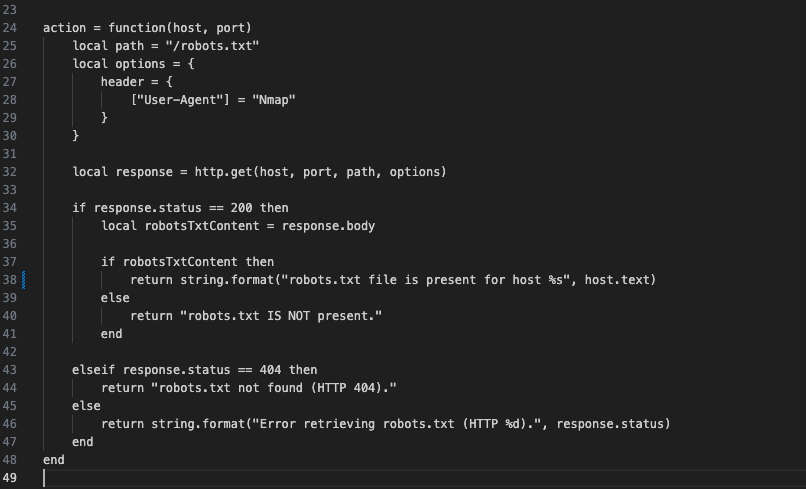This screenshot has width=806, height=489.
Task: Click line number 24 in the gutter
Action: pos(10,28)
